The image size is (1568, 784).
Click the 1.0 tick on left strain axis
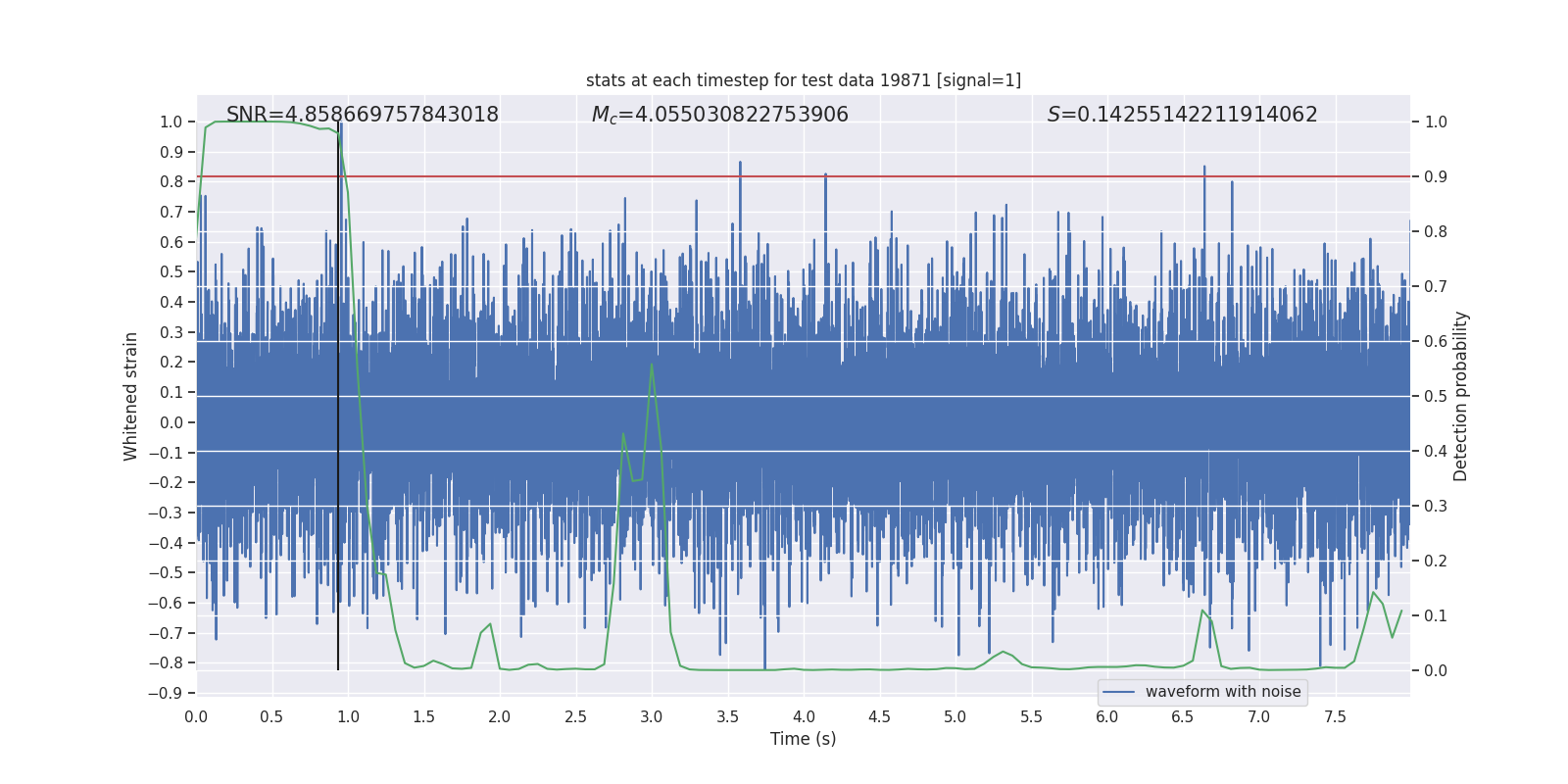pyautogui.click(x=171, y=122)
